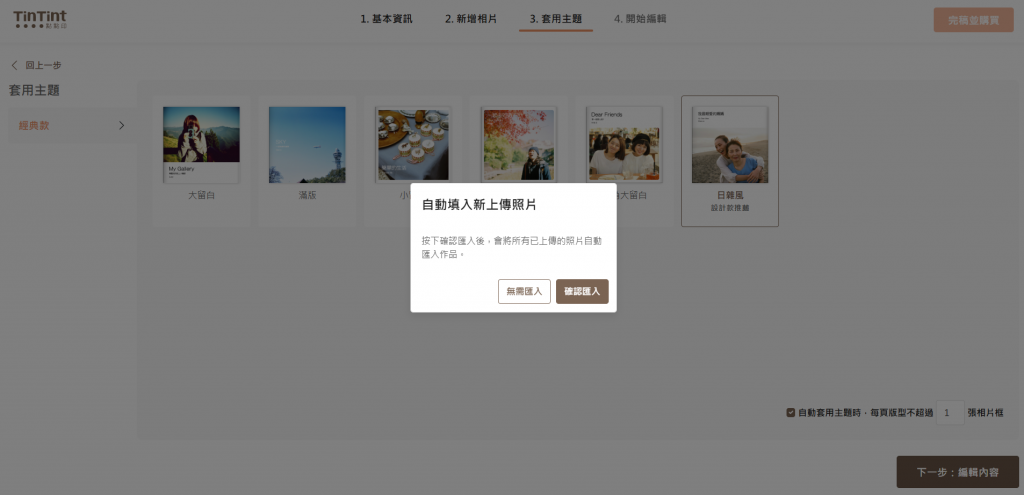The height and width of the screenshot is (495, 1024).
Task: Select the 經典款 theme category
Action: (35, 125)
